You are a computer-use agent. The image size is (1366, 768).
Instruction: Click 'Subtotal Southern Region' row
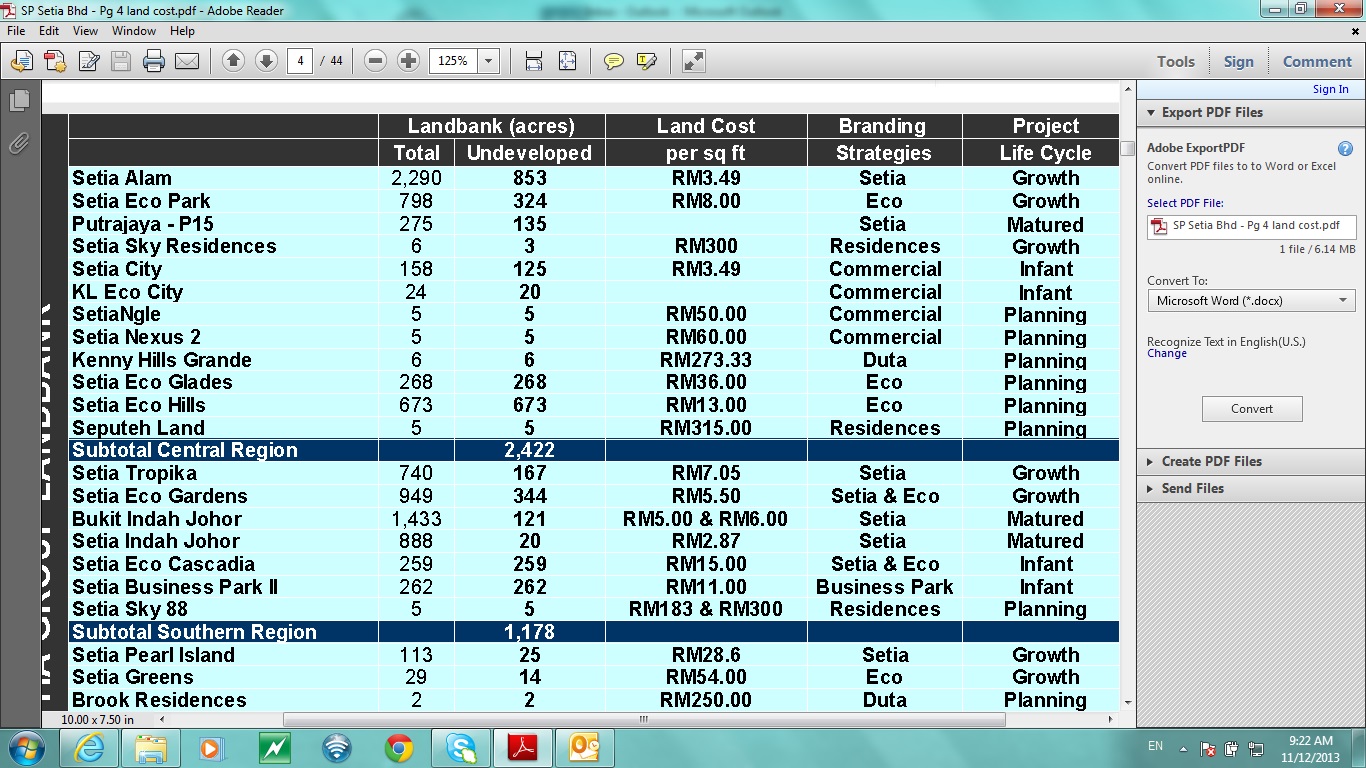point(594,632)
